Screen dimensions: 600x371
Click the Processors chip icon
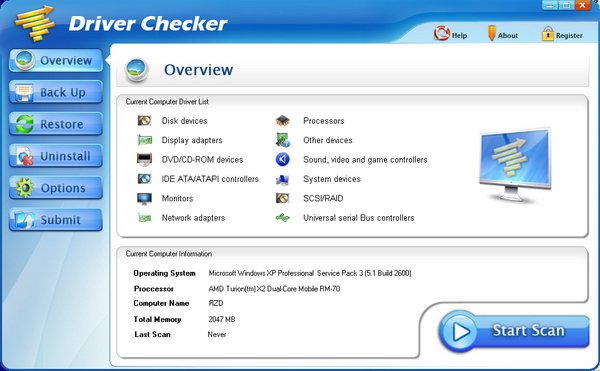283,121
